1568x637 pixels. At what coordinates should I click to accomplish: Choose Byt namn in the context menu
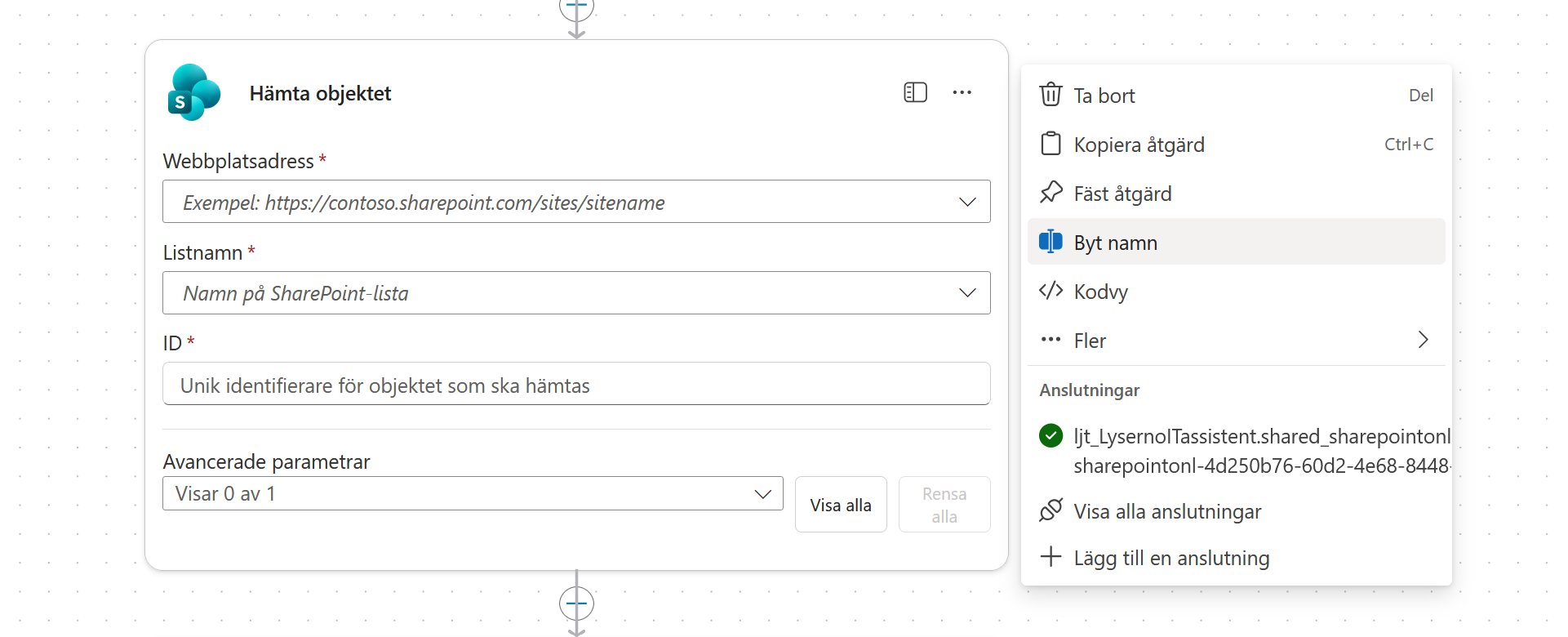coord(1236,242)
